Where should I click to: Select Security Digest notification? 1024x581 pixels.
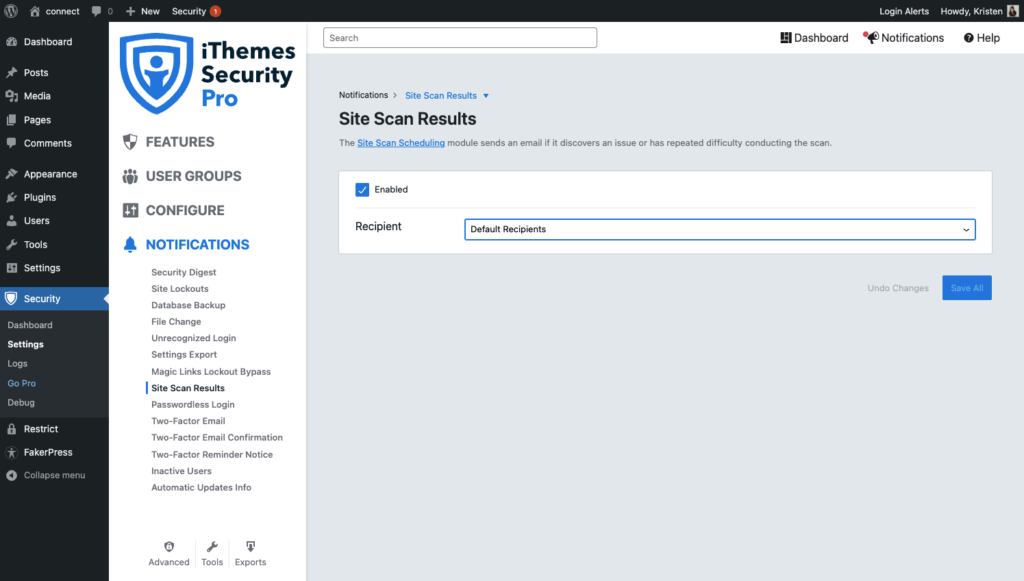tap(184, 272)
